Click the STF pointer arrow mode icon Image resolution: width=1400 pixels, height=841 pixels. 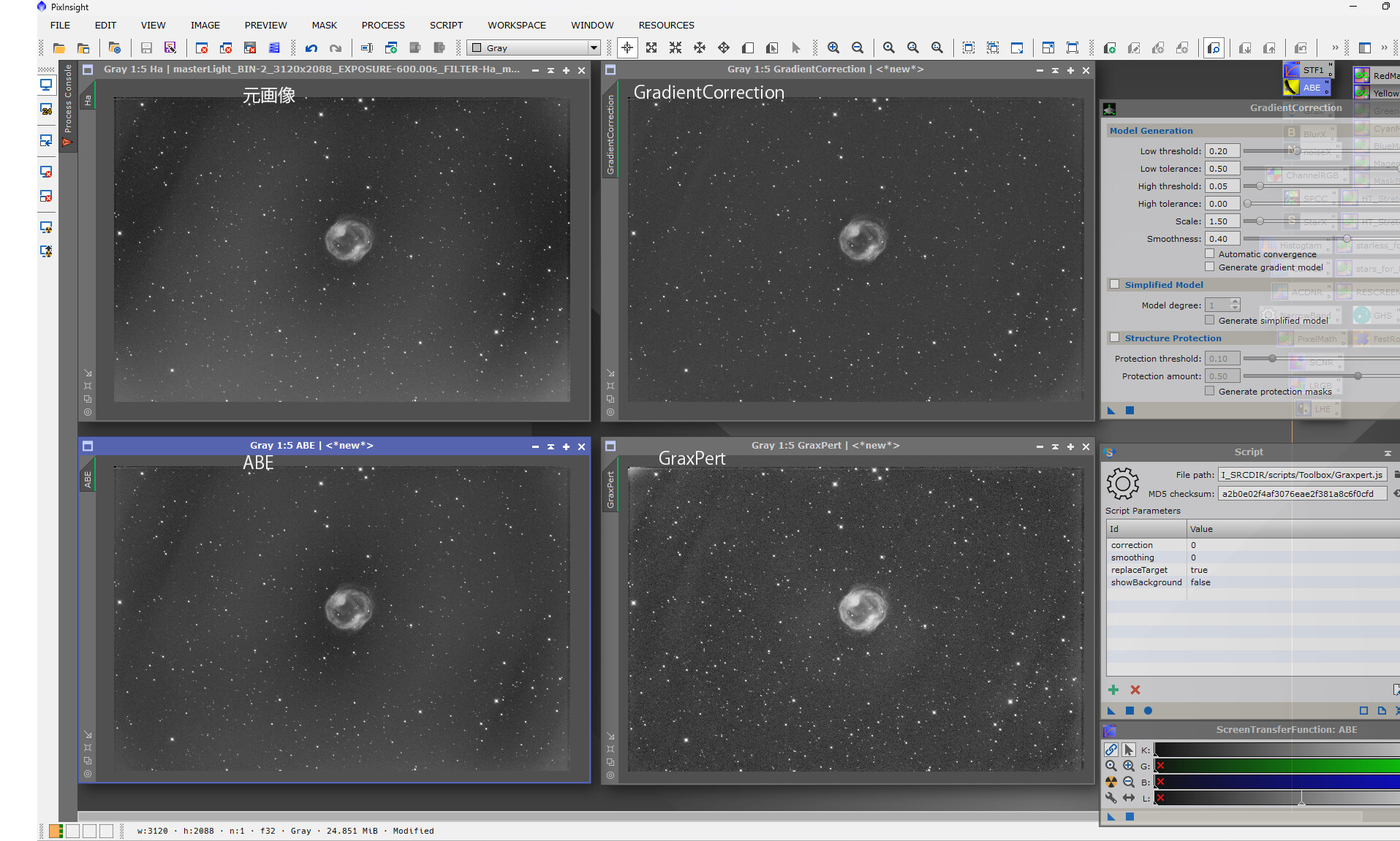point(1129,750)
